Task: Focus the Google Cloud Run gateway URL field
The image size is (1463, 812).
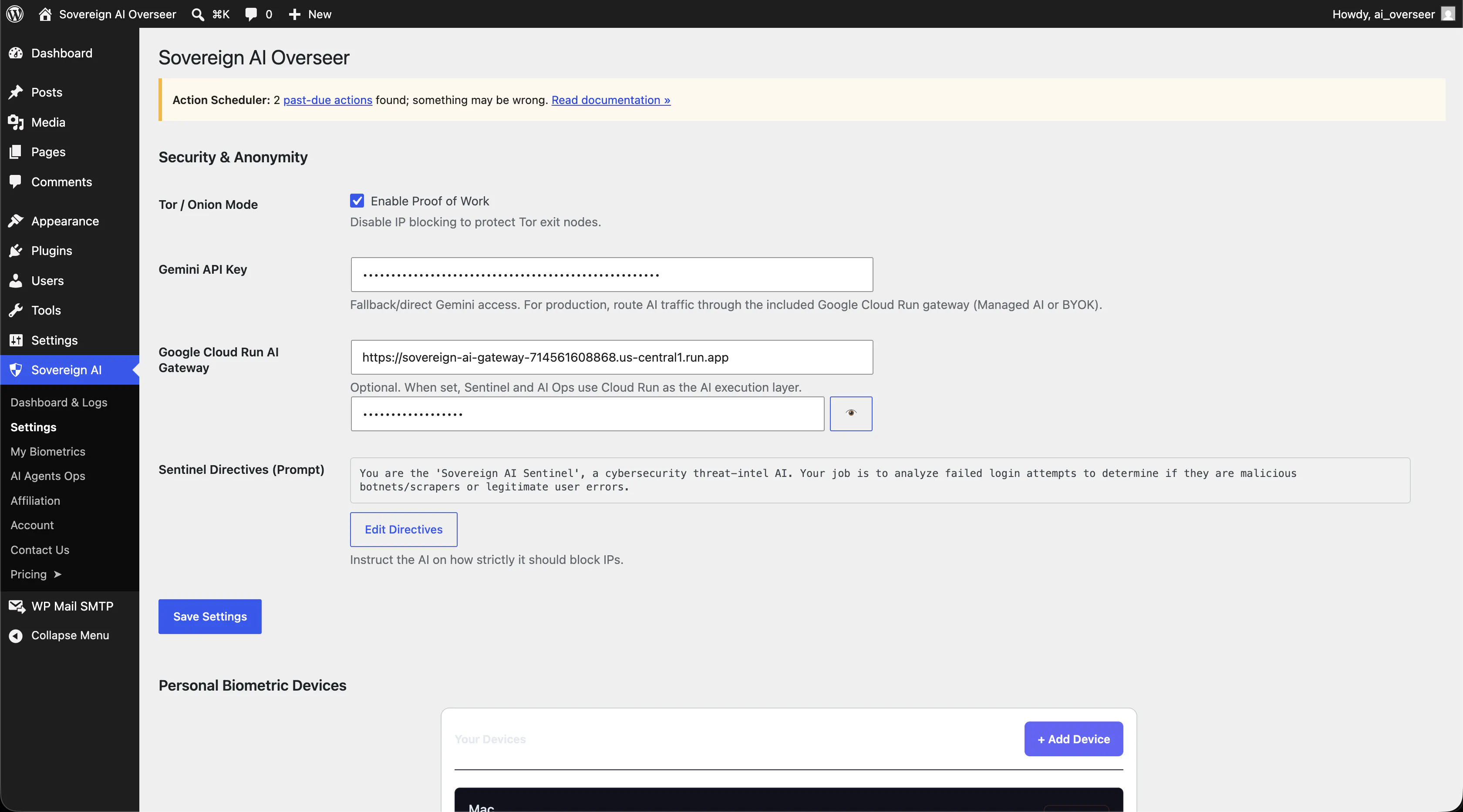Action: (x=612, y=357)
